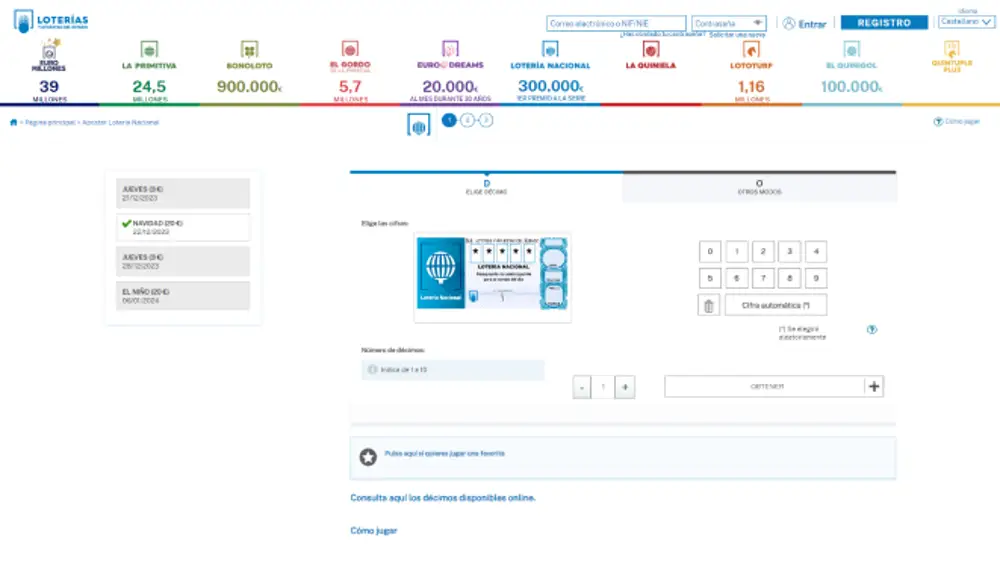Click digit 9 on the keypad
1000x567 pixels.
tap(816, 278)
